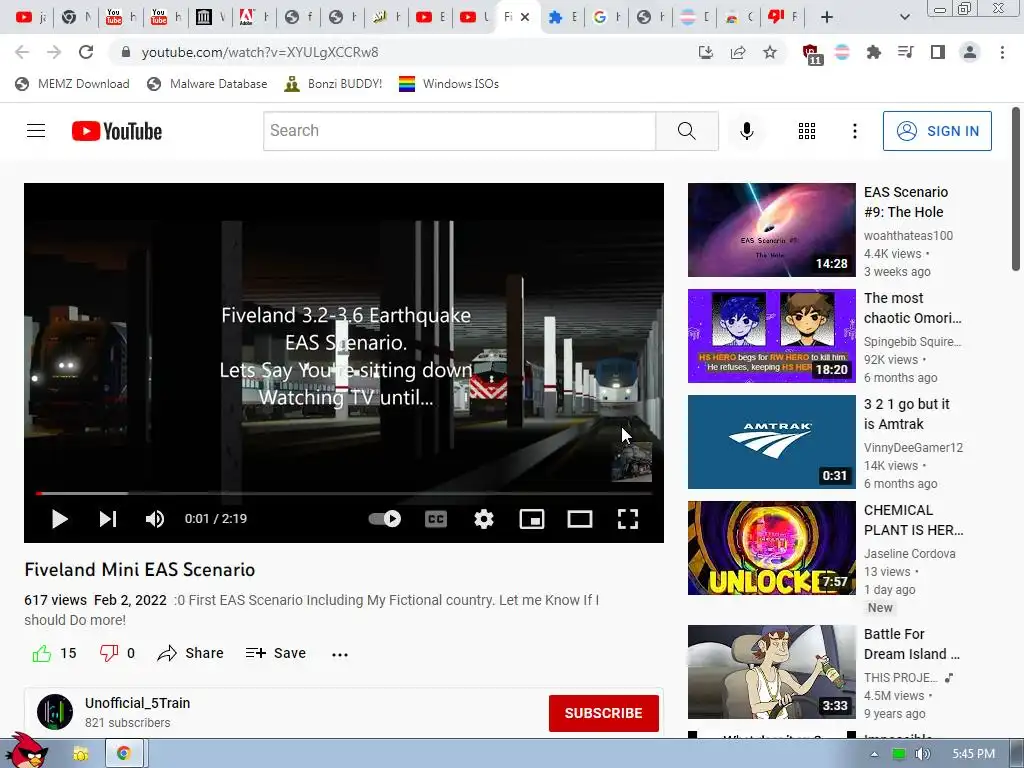Viewport: 1024px width, 768px height.
Task: Bookmark this tab with star icon
Action: 770,52
